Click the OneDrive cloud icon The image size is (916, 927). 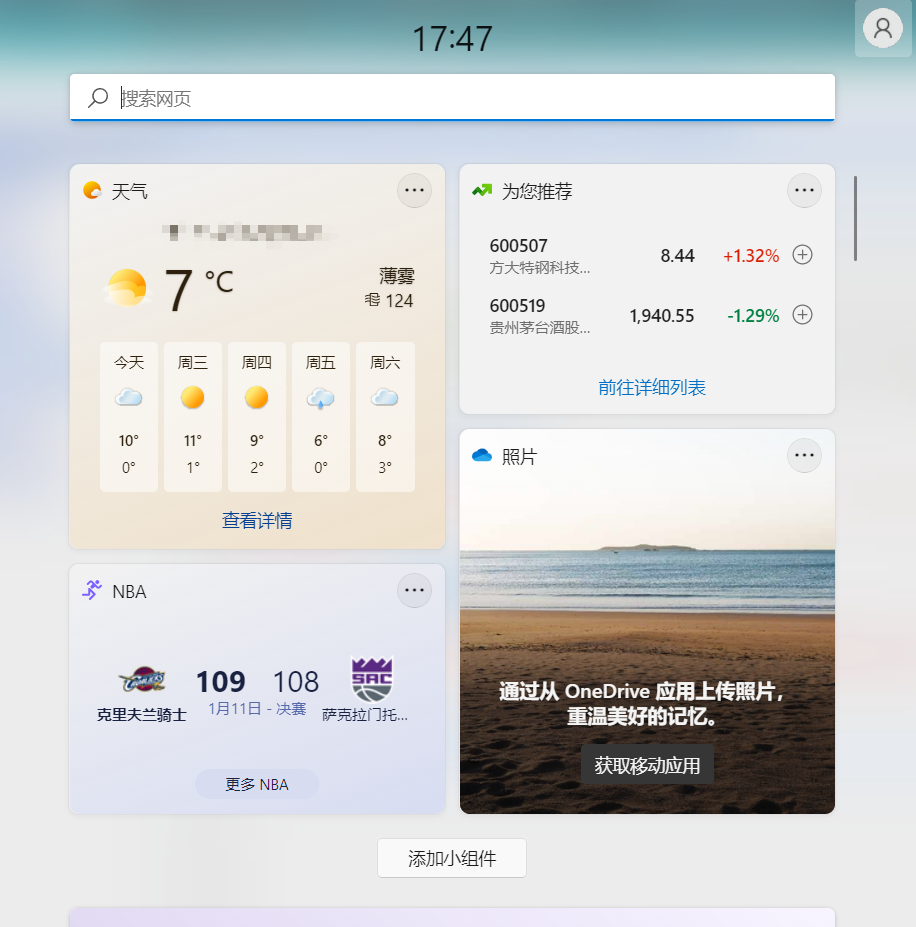482,455
